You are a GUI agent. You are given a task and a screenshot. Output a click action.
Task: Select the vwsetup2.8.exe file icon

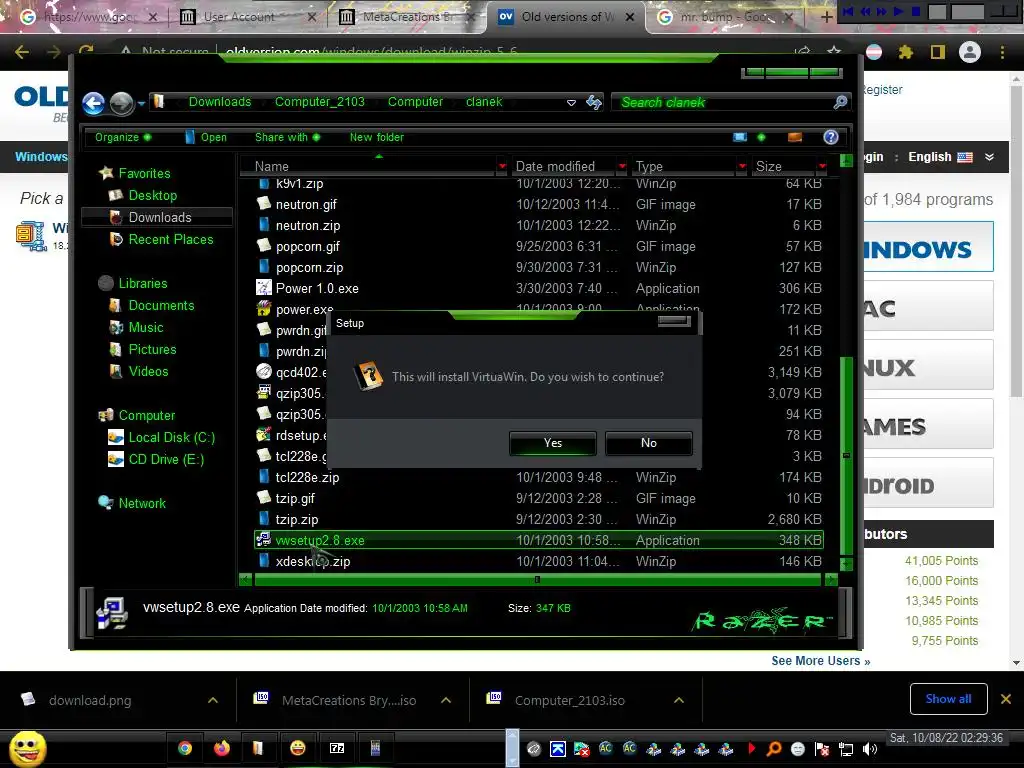[x=263, y=540]
